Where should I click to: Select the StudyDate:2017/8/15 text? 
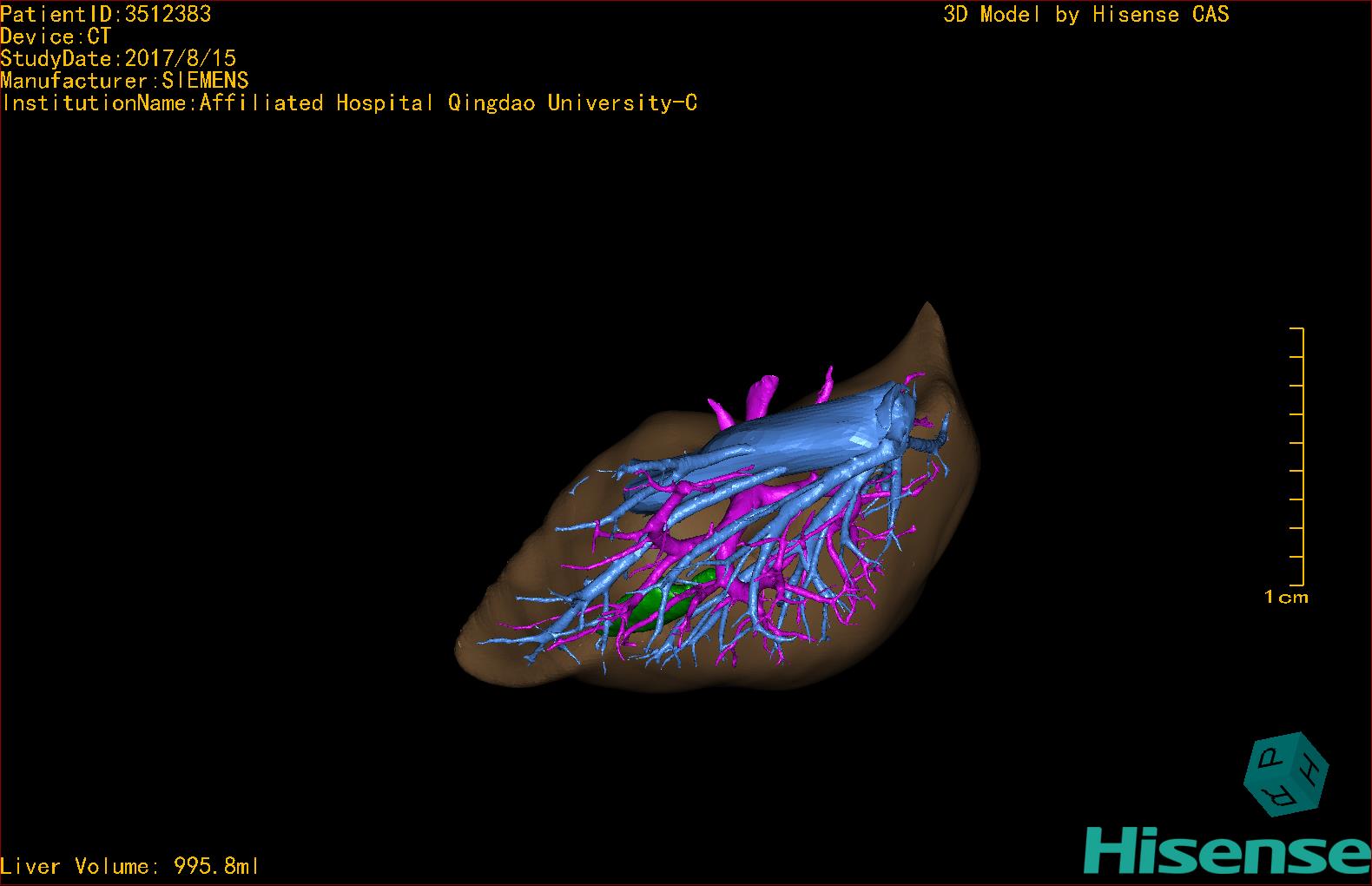tap(118, 58)
